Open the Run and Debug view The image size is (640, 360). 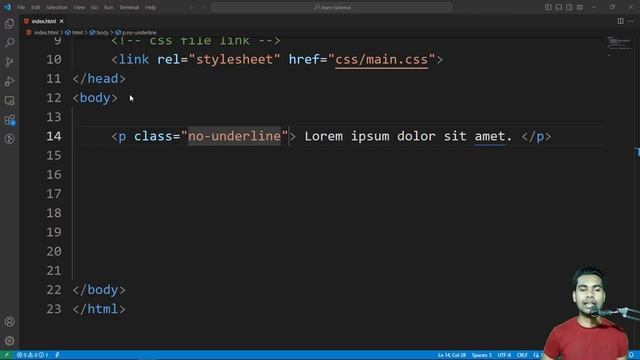9,81
